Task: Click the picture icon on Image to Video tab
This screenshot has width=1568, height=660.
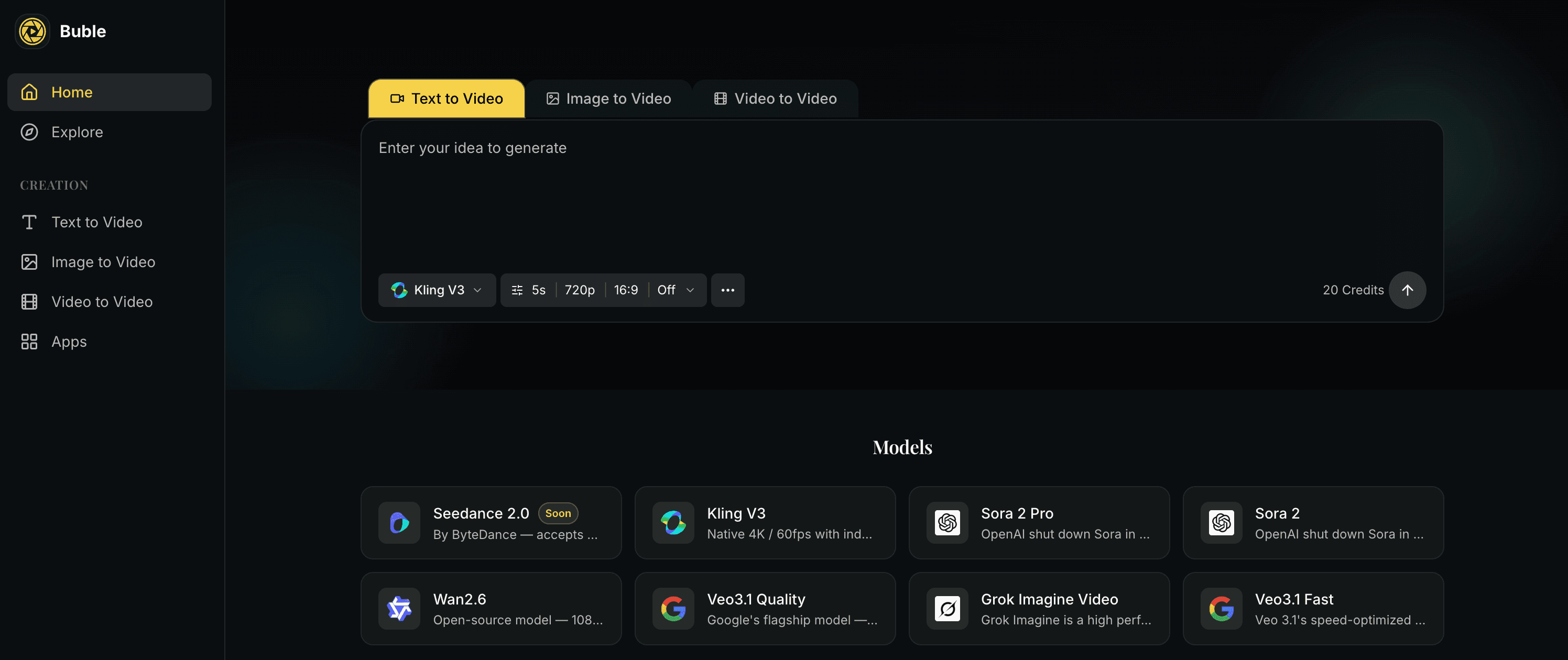Action: tap(553, 98)
